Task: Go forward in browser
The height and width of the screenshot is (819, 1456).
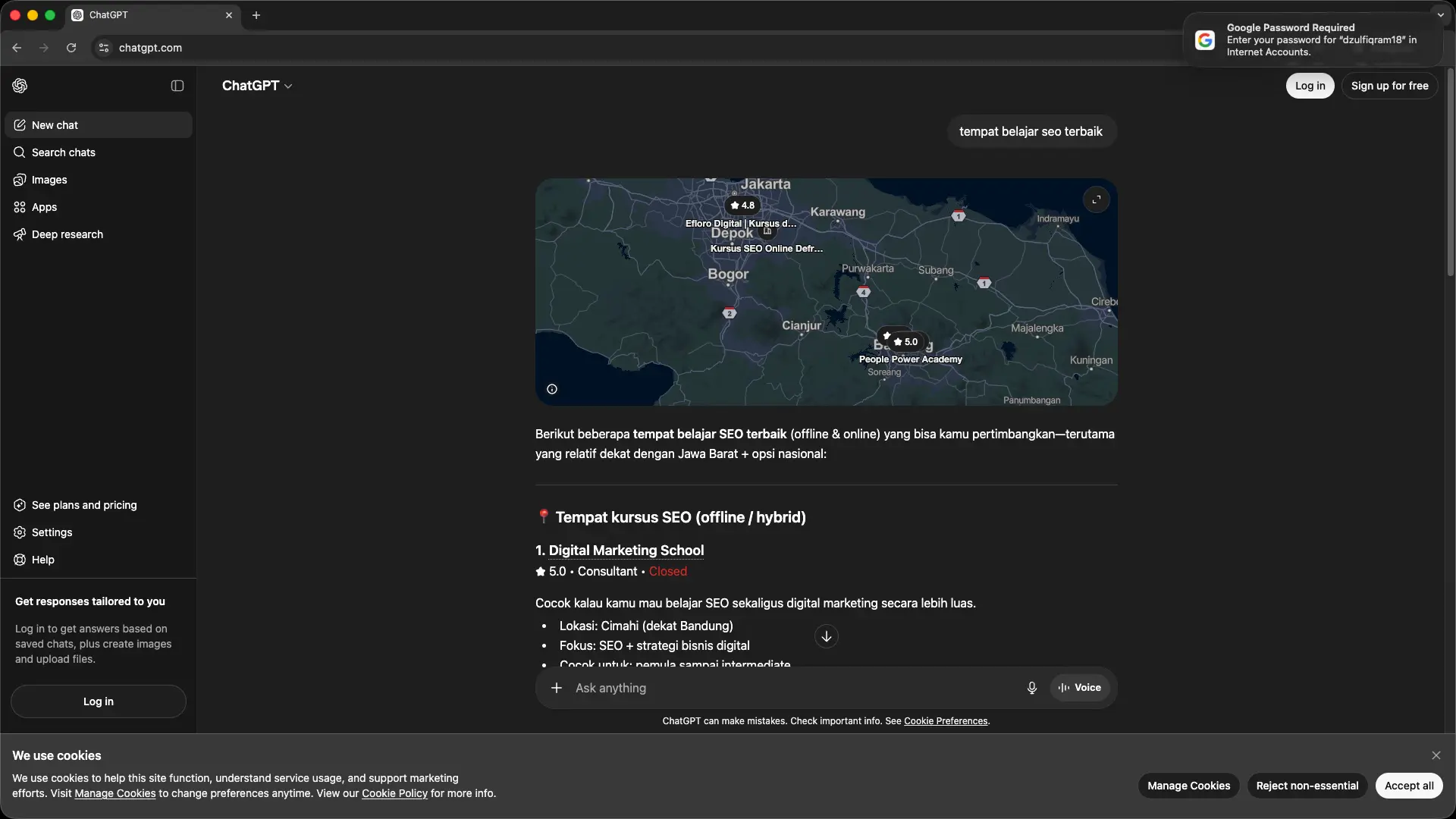Action: pyautogui.click(x=44, y=48)
